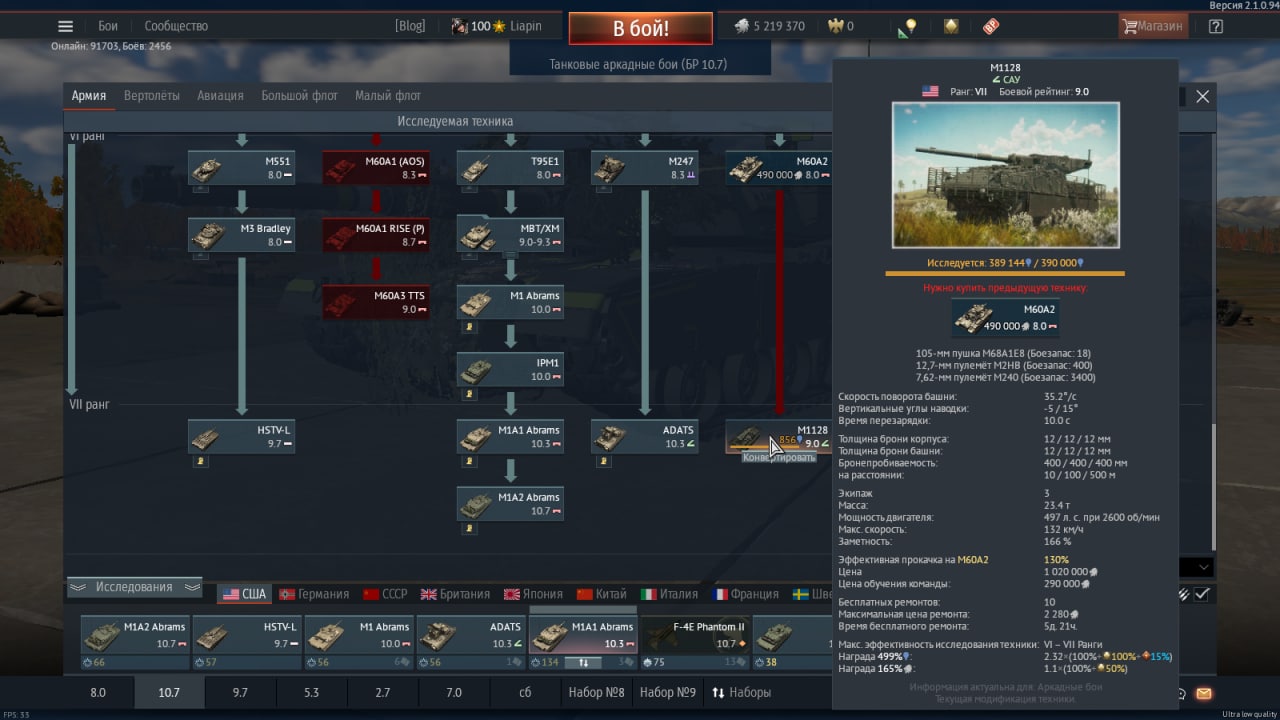Switch to the Малый флот tab

[388, 96]
